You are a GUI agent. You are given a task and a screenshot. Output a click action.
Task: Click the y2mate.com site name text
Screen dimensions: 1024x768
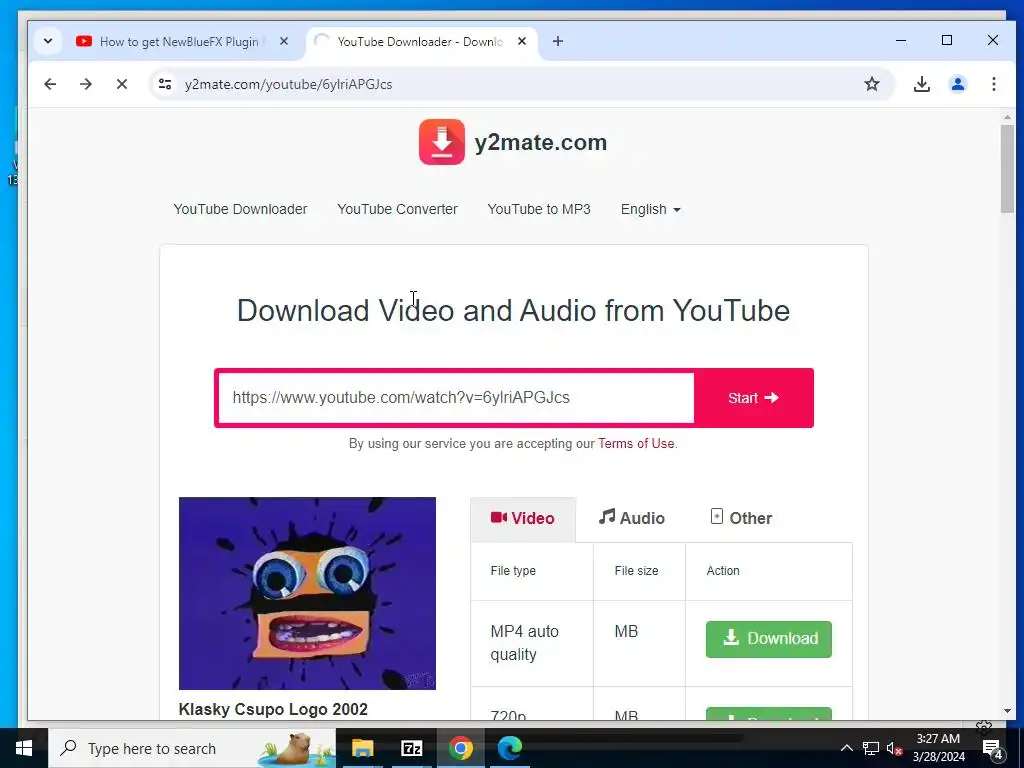point(541,142)
